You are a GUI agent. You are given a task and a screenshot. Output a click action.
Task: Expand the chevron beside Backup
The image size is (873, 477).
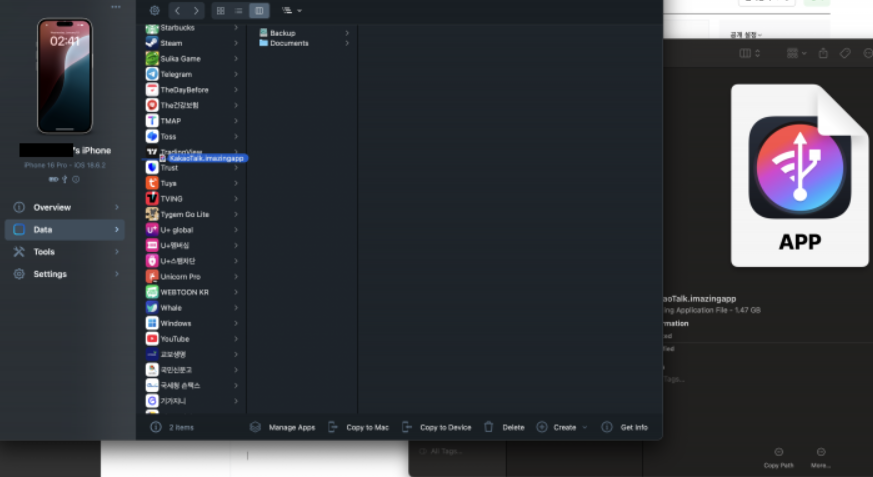[x=347, y=33]
